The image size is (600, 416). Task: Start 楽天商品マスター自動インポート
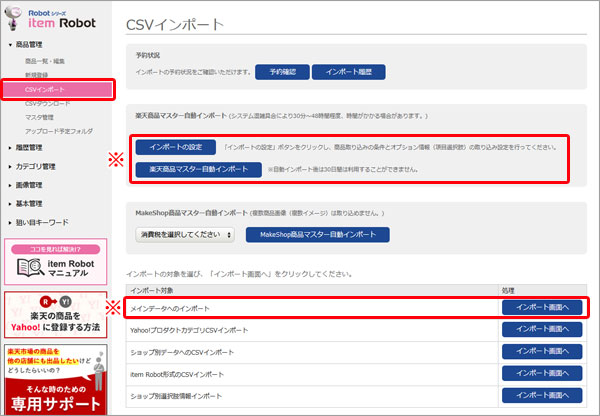[199, 169]
